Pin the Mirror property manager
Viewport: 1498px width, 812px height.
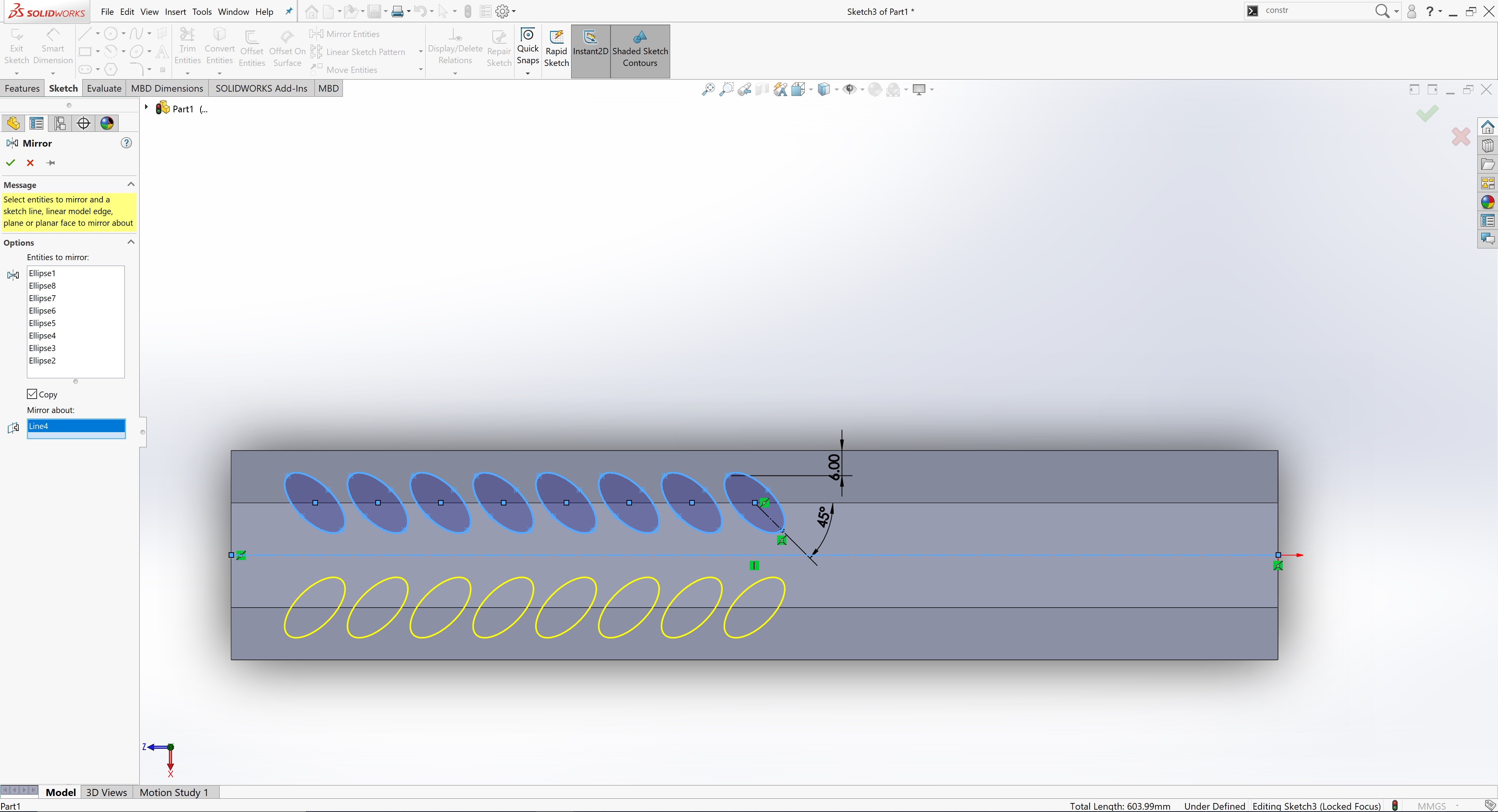tap(51, 163)
